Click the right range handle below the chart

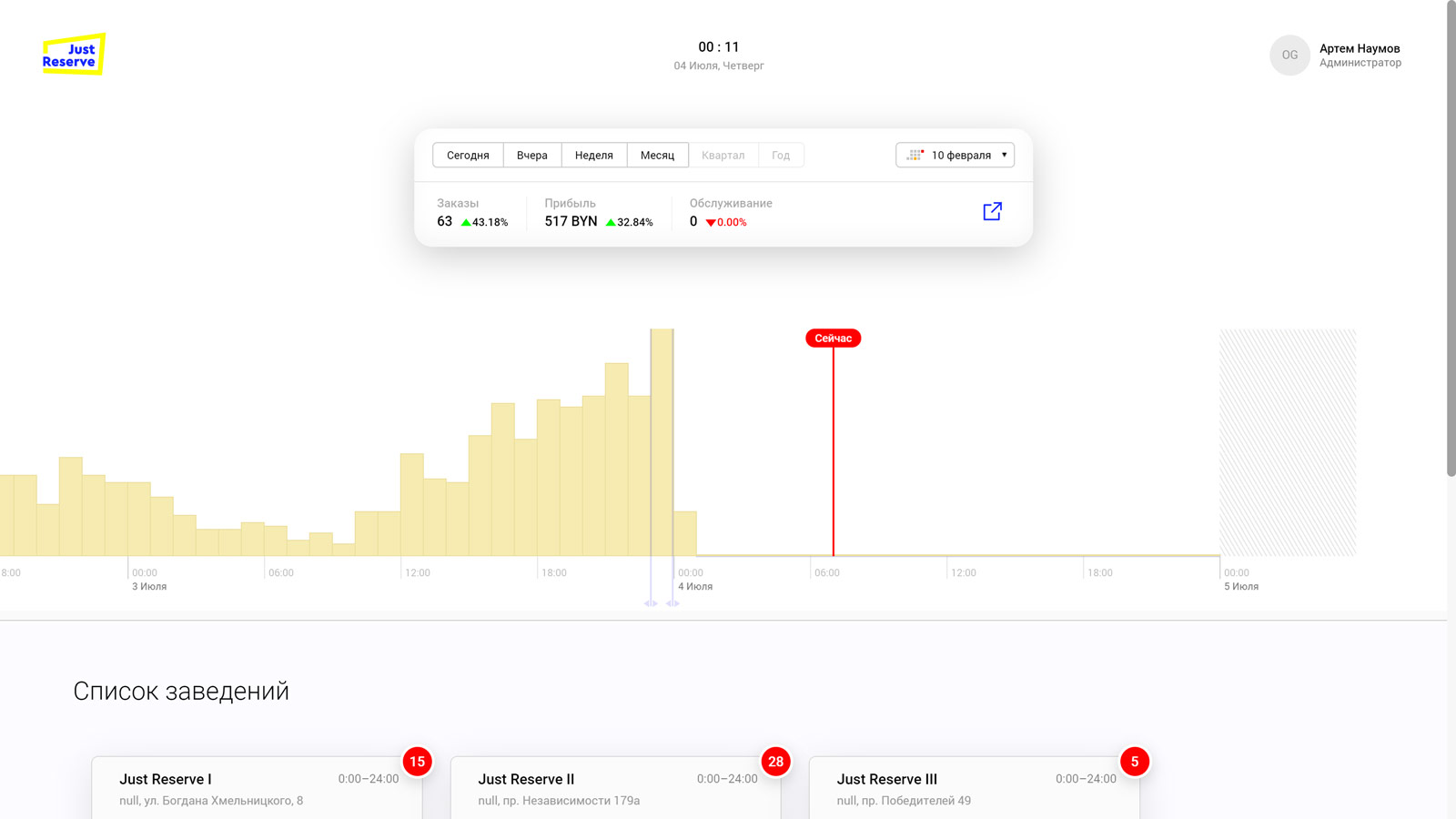(672, 603)
